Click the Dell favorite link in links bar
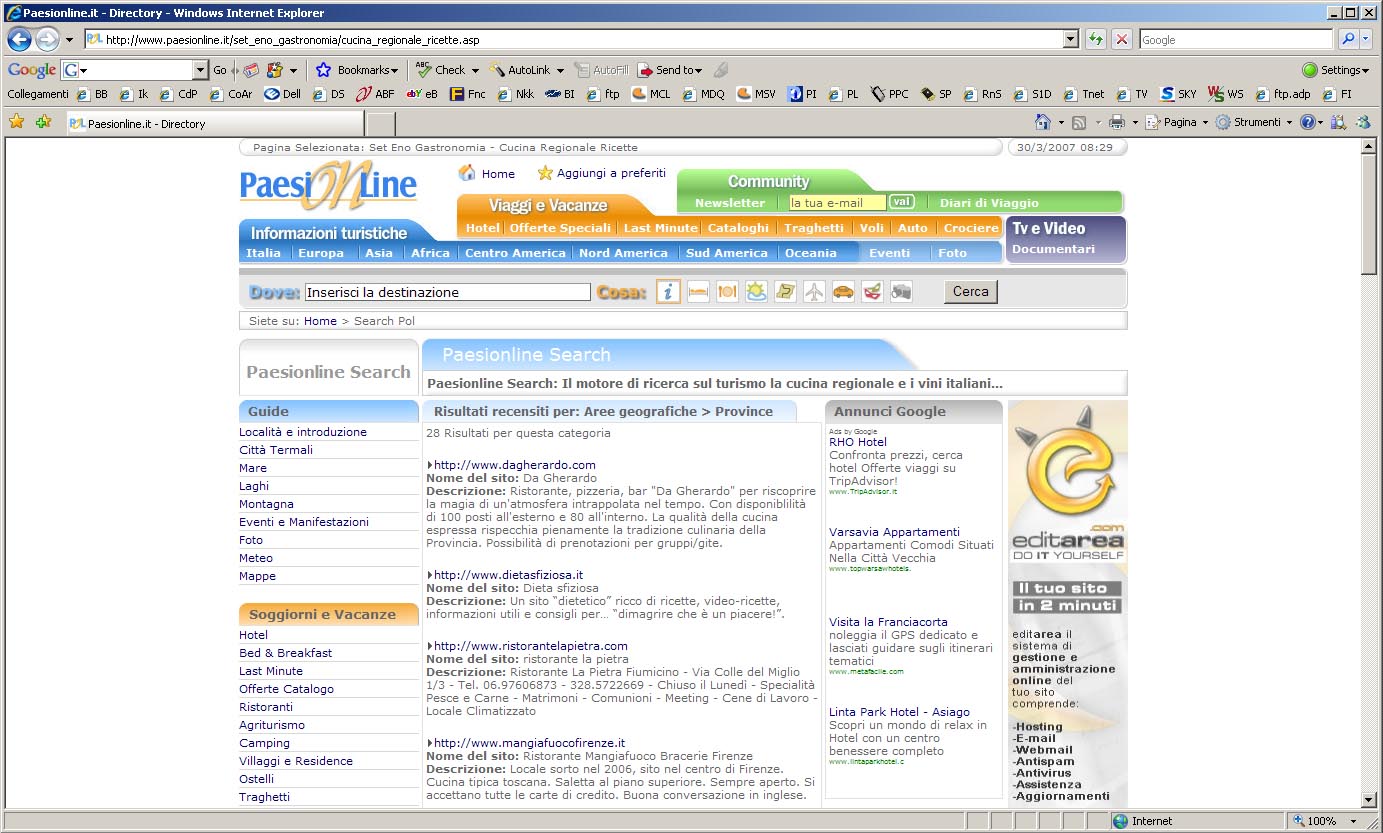The width and height of the screenshot is (1383, 833). pos(283,94)
